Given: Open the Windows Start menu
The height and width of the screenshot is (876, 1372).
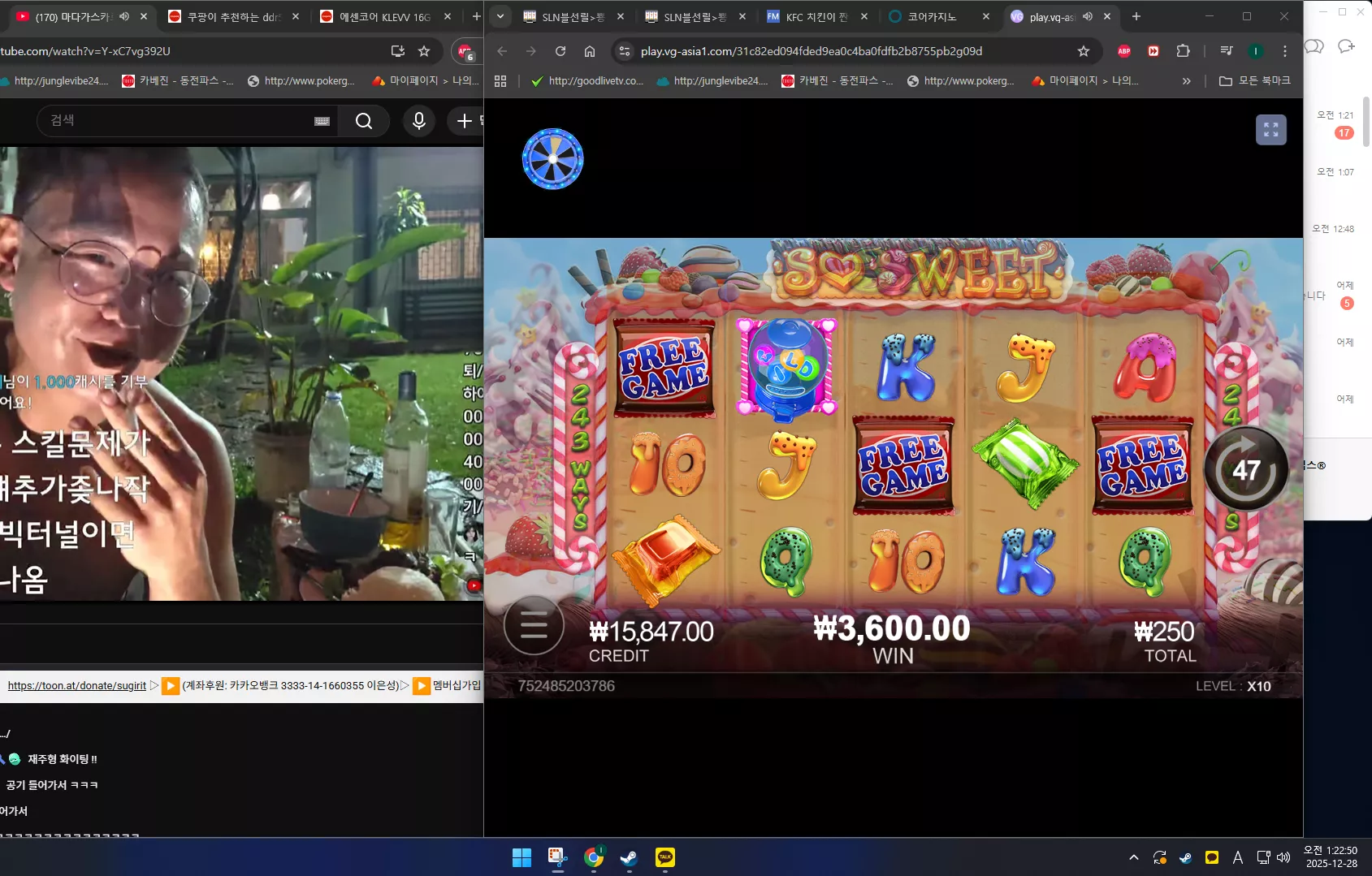Looking at the screenshot, I should [x=522, y=857].
